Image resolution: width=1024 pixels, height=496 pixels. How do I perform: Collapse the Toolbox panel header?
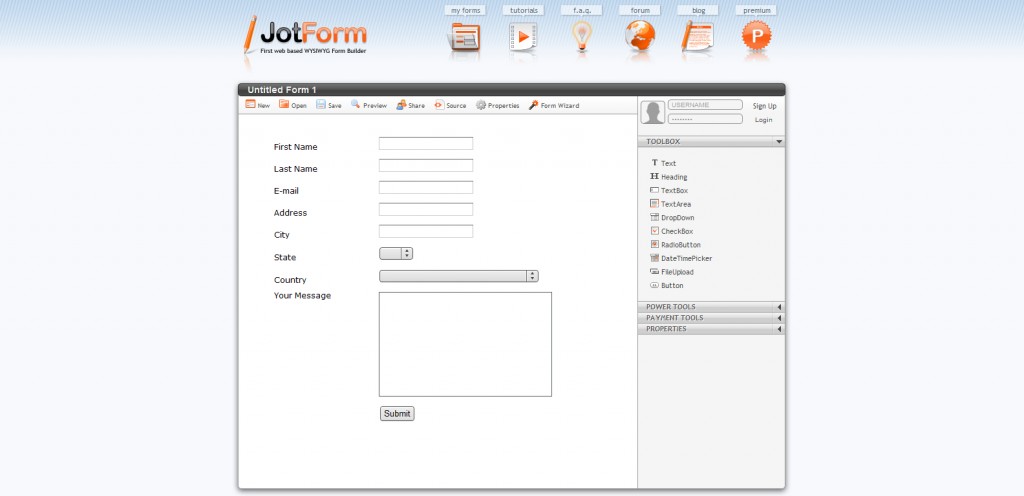[x=711, y=142]
